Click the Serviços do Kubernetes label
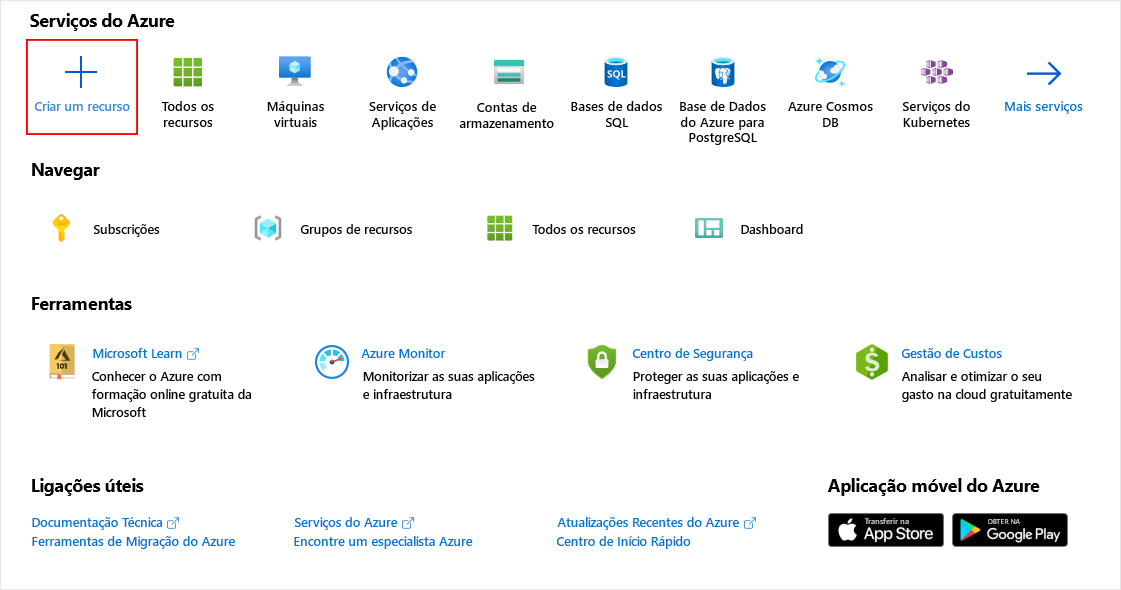 936,114
